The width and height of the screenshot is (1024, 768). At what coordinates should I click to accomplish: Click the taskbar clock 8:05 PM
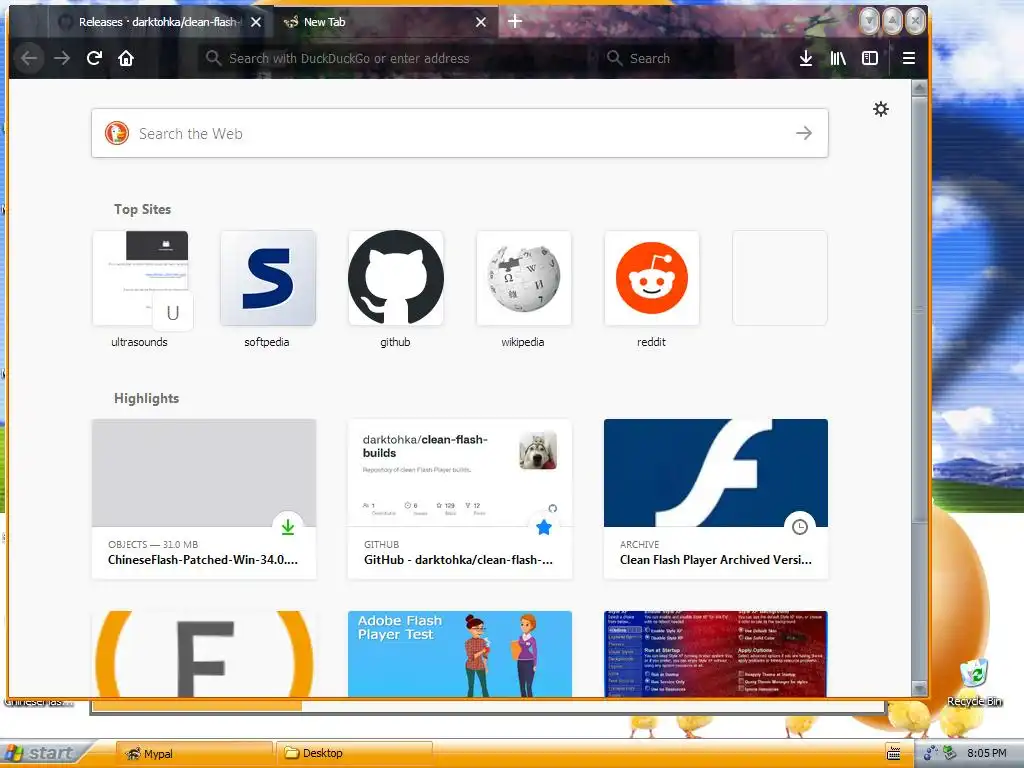tap(987, 753)
